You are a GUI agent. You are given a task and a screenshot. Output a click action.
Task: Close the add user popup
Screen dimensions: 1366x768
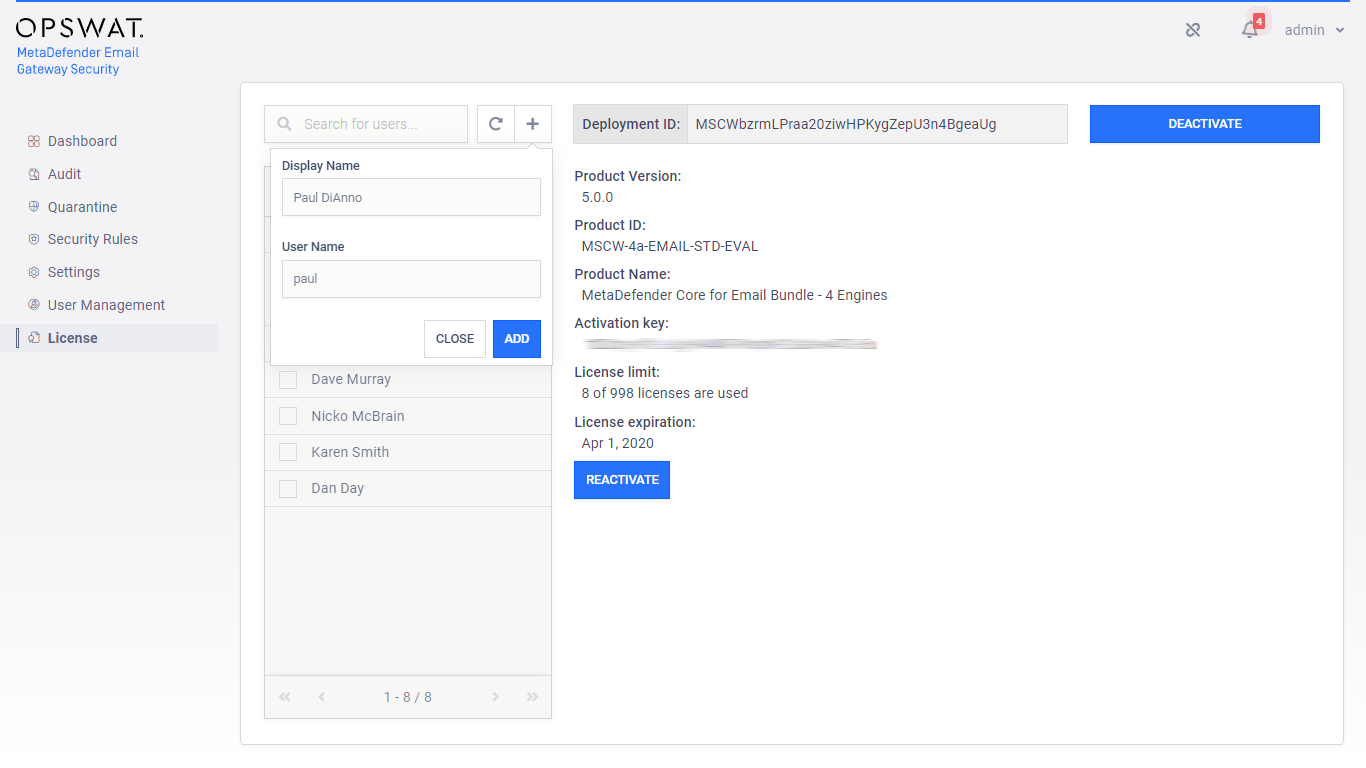(x=455, y=339)
